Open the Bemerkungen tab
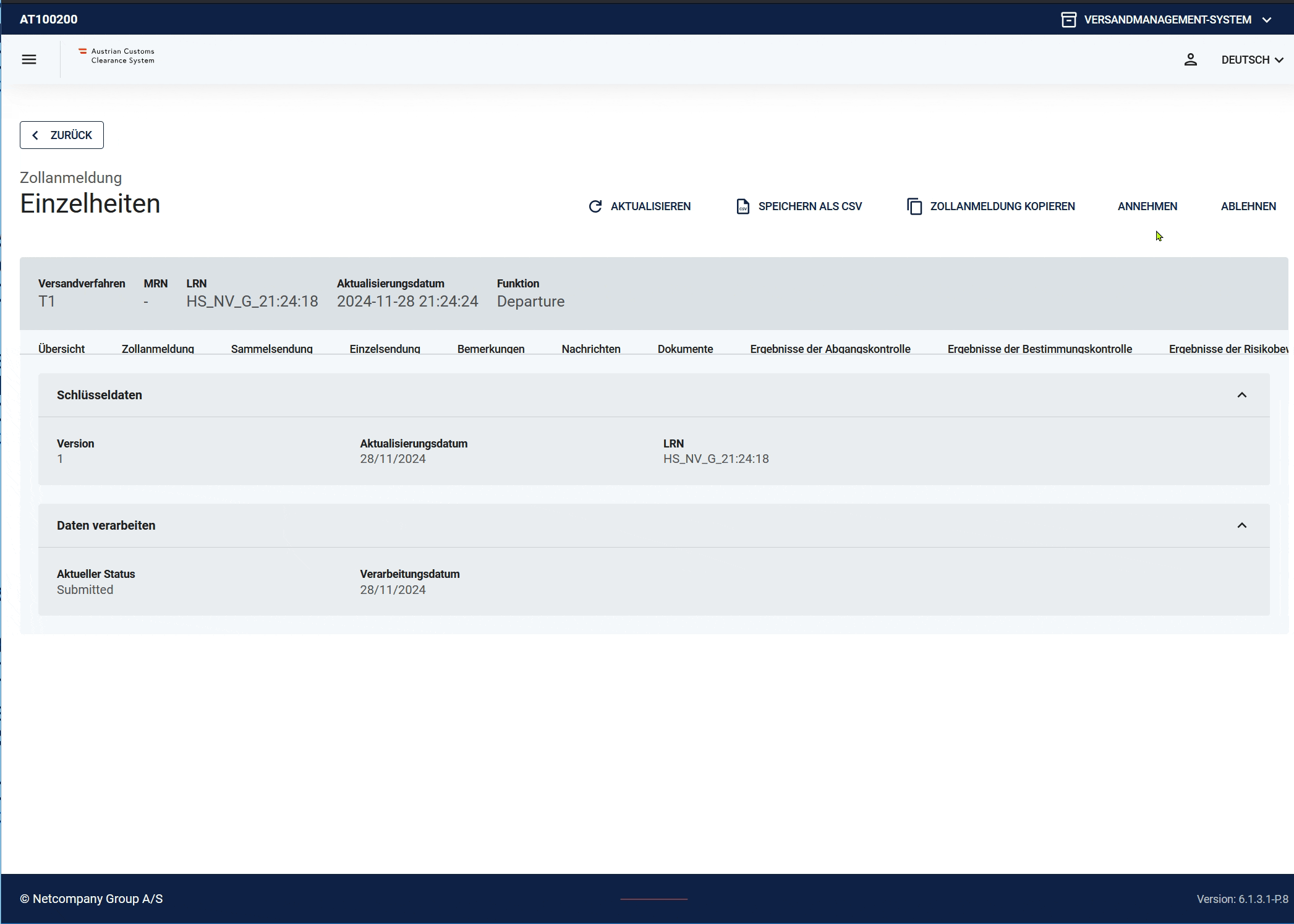The image size is (1294, 924). 490,349
